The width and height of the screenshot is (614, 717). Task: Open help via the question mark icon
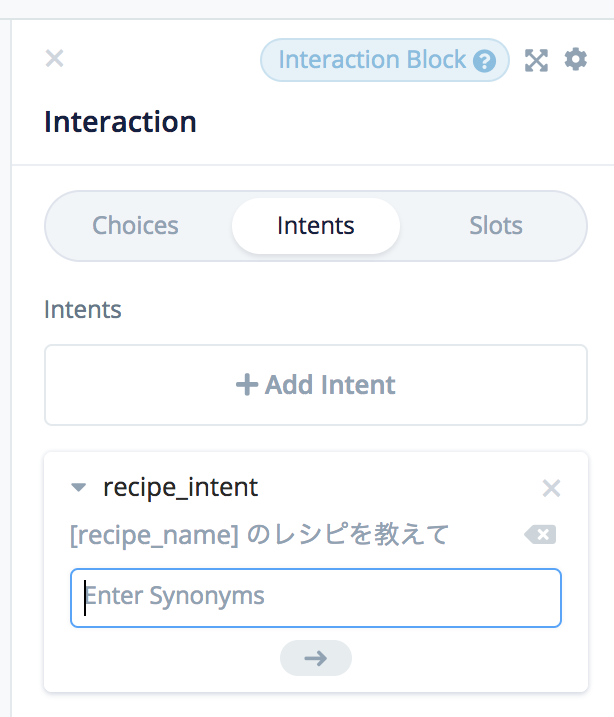485,61
